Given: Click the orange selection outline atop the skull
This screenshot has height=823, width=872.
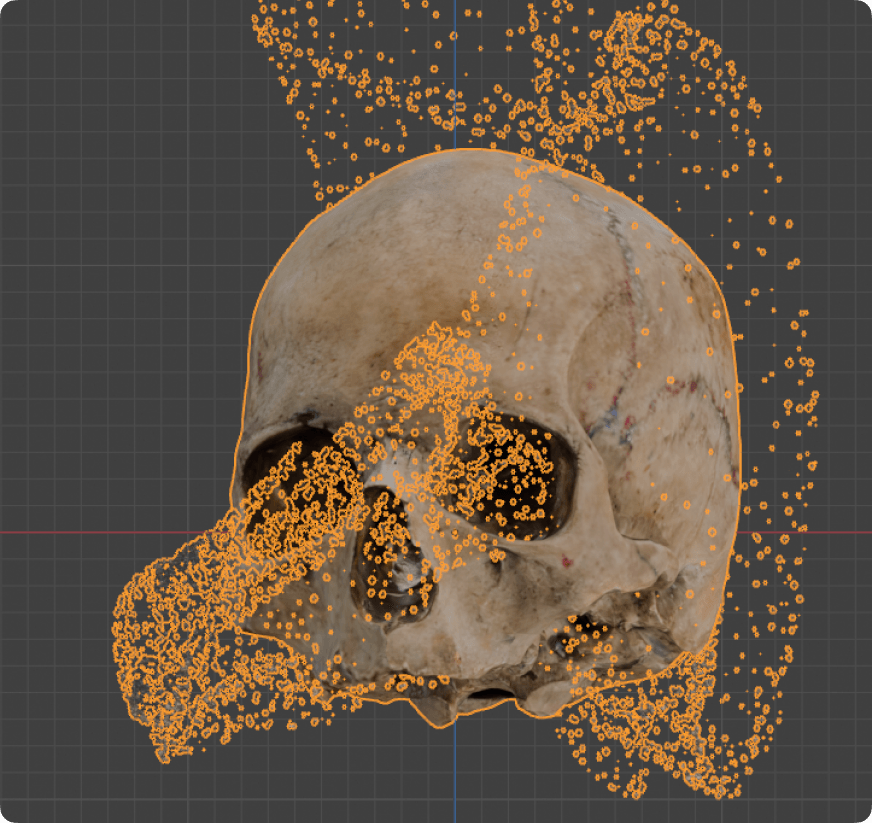Looking at the screenshot, I should pyautogui.click(x=460, y=150).
